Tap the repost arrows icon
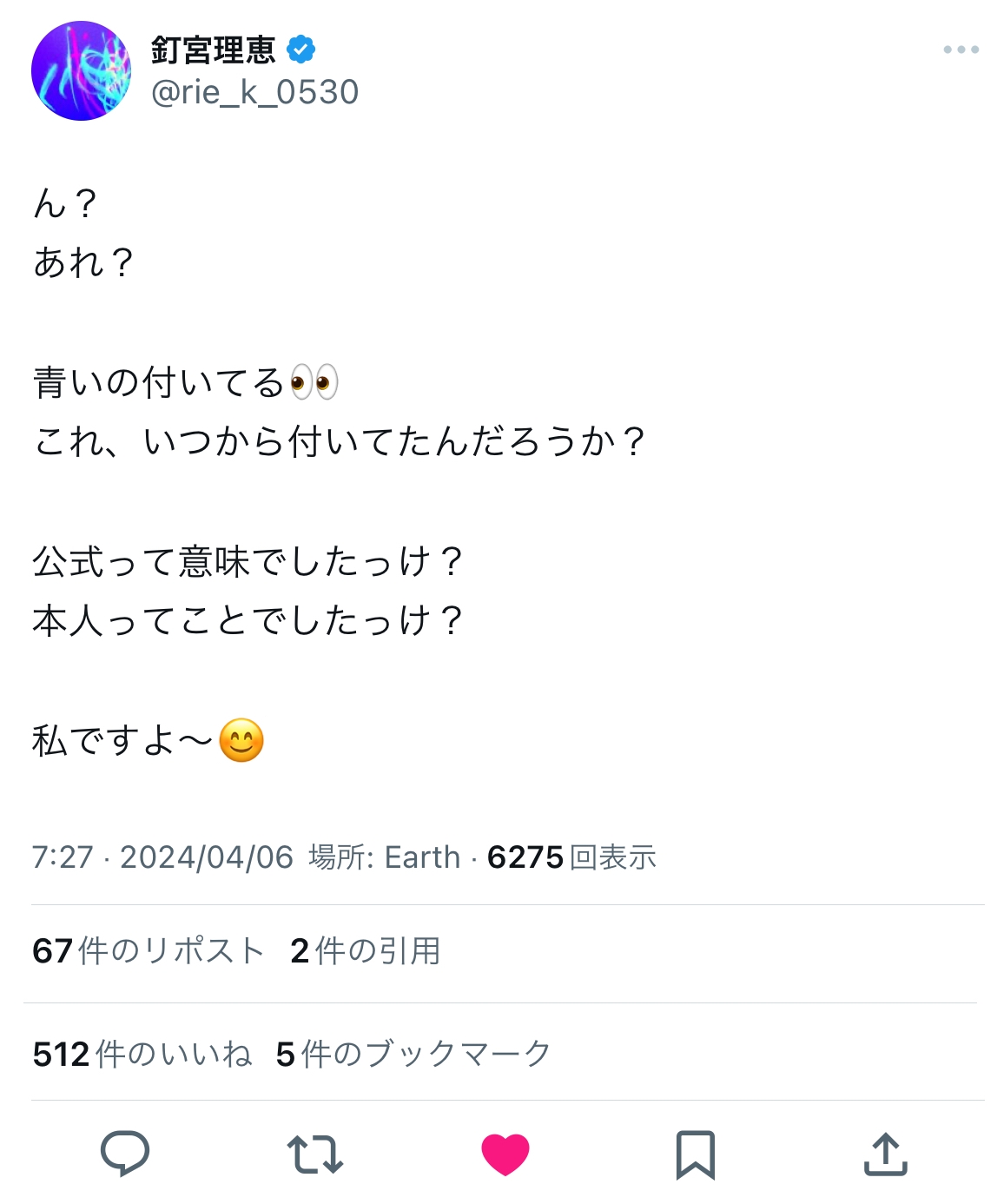Screen dimensions: 997x1204 (x=314, y=1154)
